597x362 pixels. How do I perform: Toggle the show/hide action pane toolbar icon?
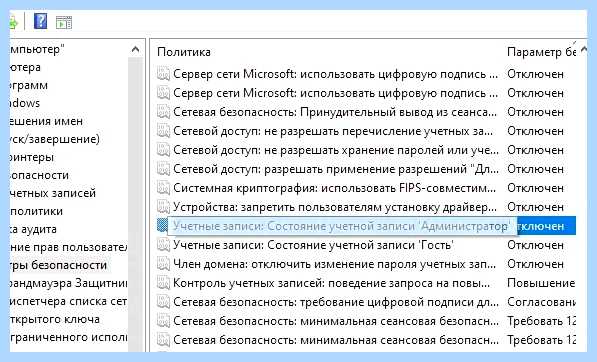[64, 22]
